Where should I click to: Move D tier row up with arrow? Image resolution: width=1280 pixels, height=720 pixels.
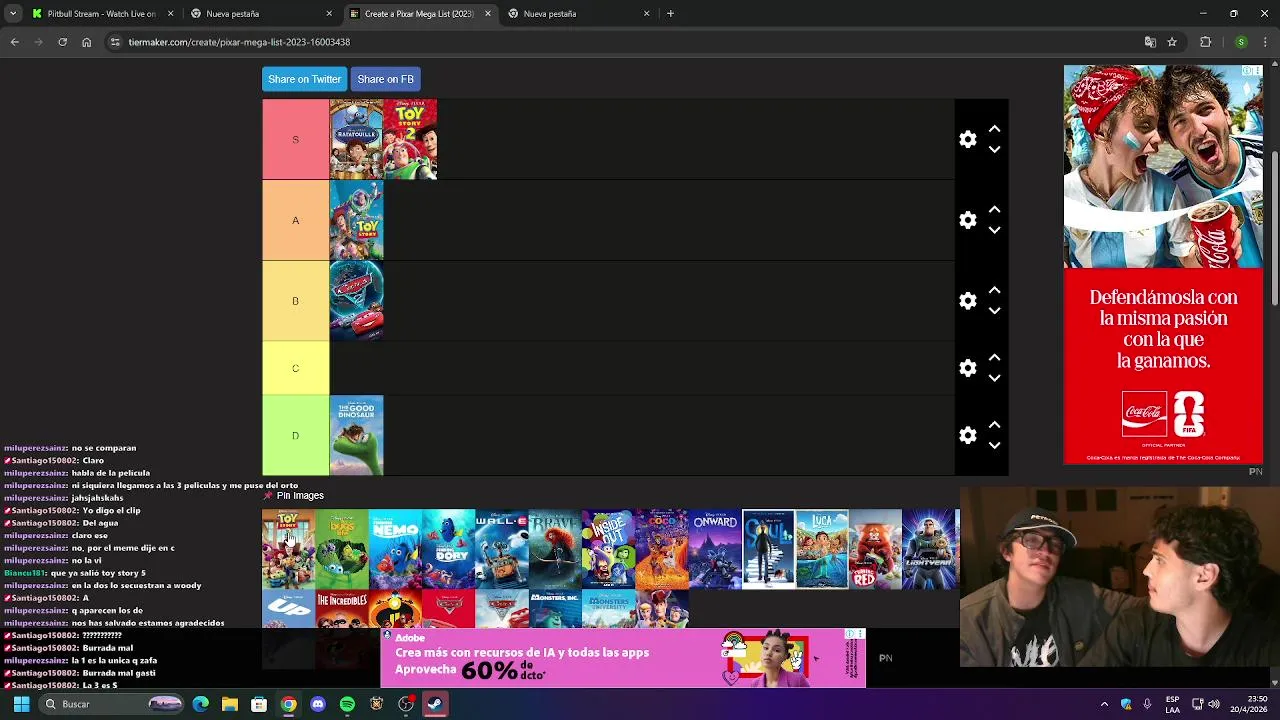(x=994, y=425)
